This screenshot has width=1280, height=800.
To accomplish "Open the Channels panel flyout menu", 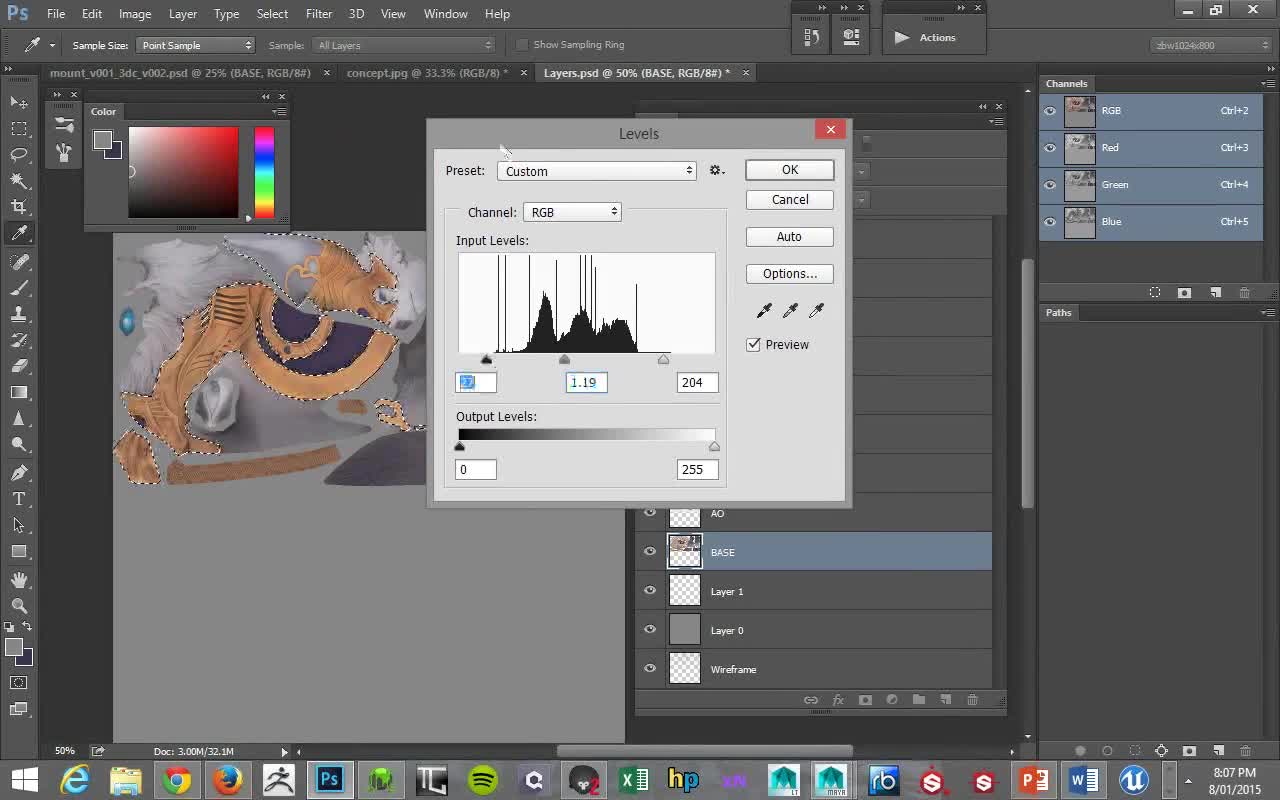I will click(1267, 84).
